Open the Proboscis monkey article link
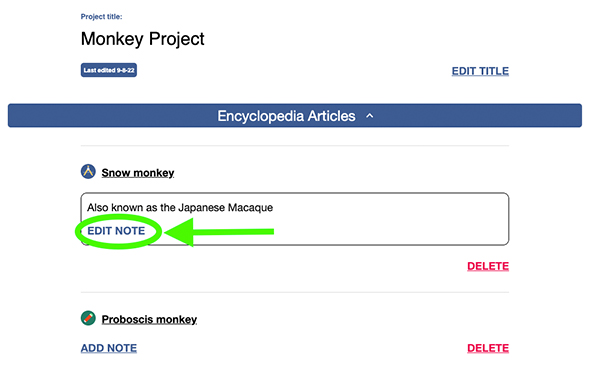 149,319
